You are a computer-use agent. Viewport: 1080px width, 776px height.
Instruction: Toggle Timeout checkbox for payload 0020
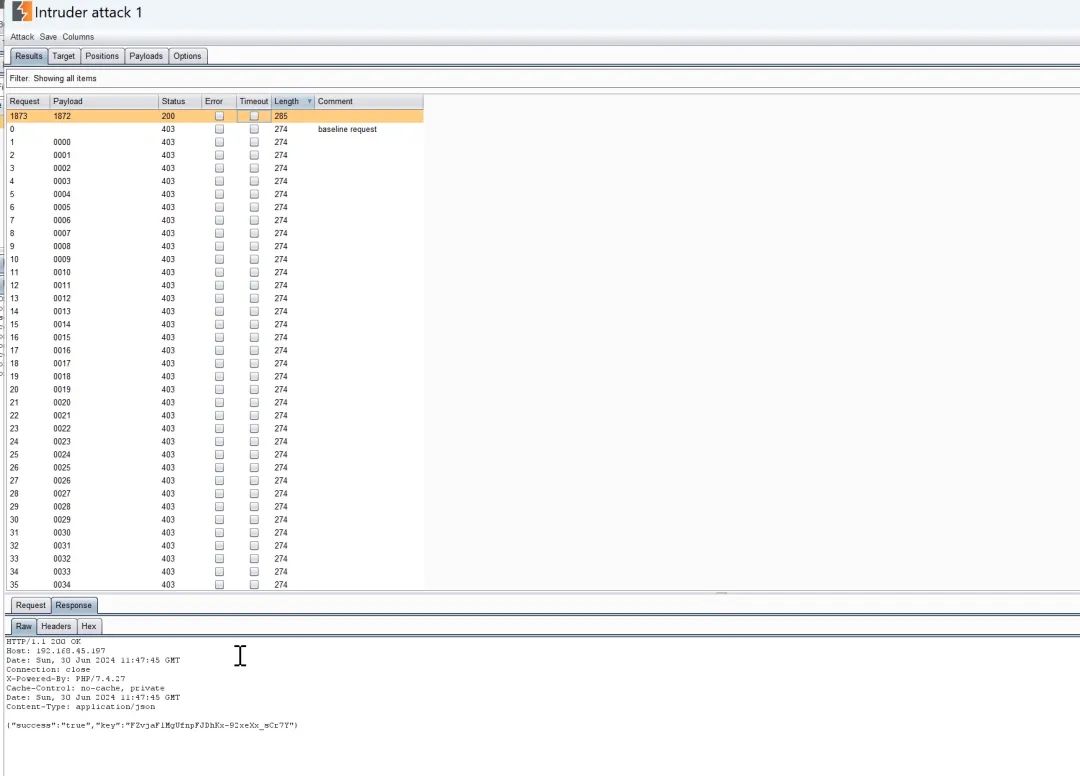pos(254,403)
